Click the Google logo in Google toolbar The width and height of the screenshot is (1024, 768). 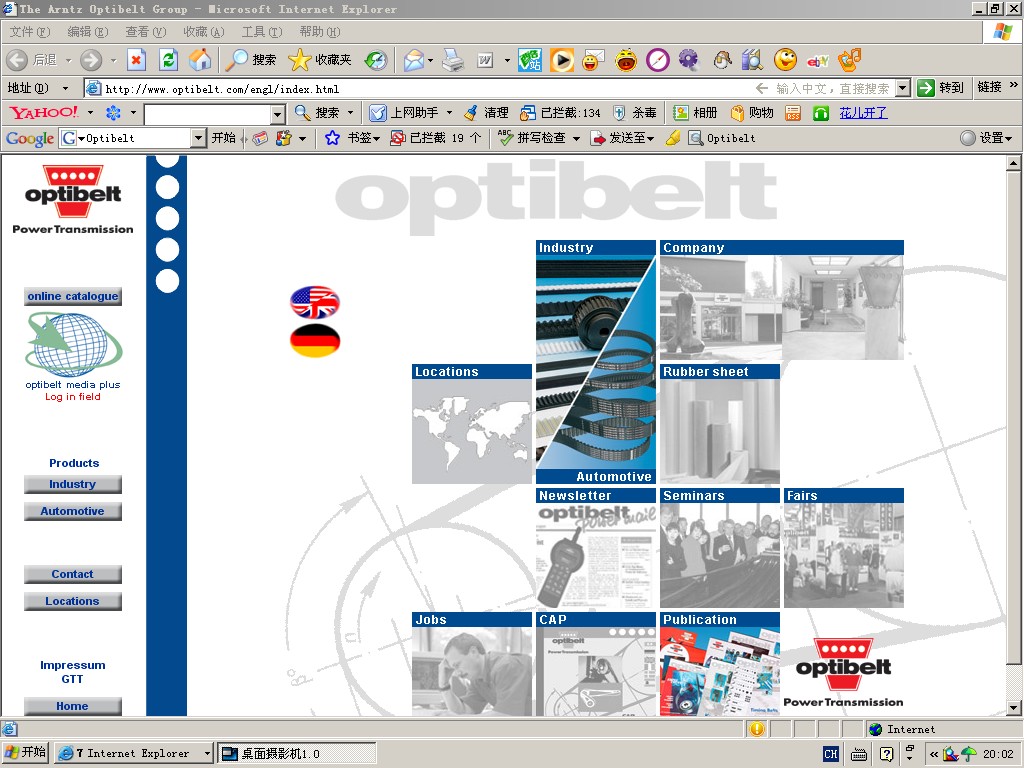[x=29, y=138]
